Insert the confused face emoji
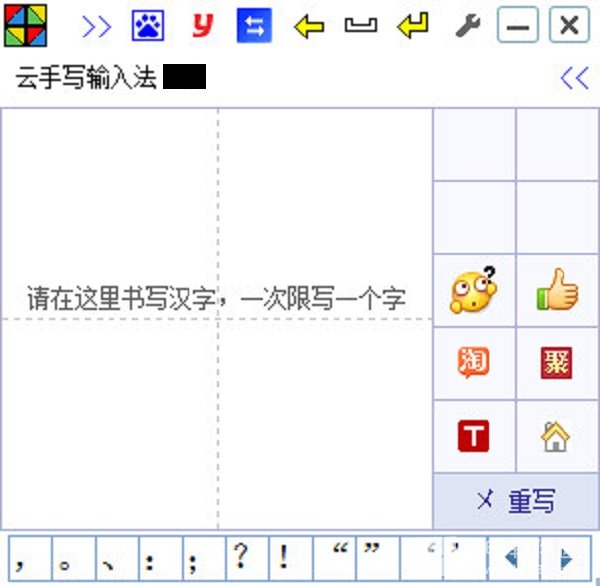Image resolution: width=600 pixels, height=586 pixels. (474, 290)
